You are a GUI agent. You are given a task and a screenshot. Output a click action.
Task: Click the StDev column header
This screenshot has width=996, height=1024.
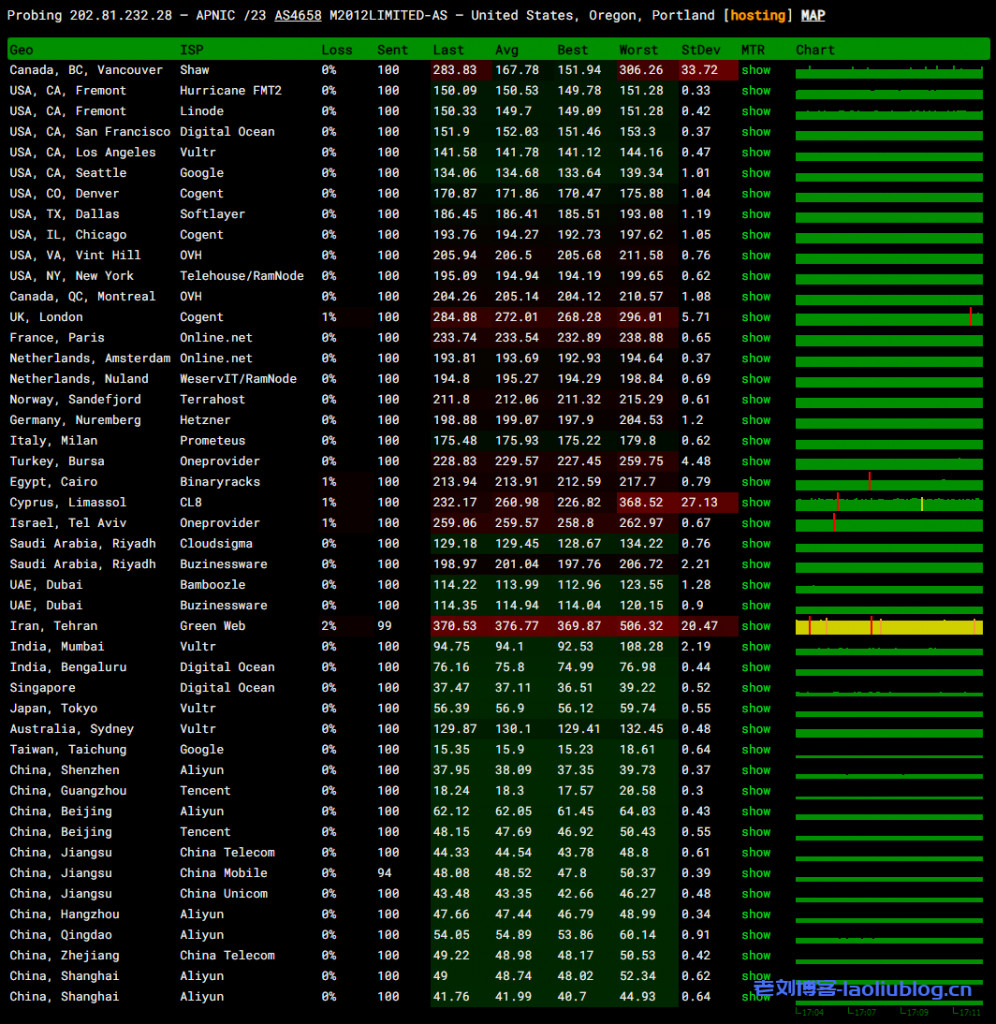click(x=700, y=50)
